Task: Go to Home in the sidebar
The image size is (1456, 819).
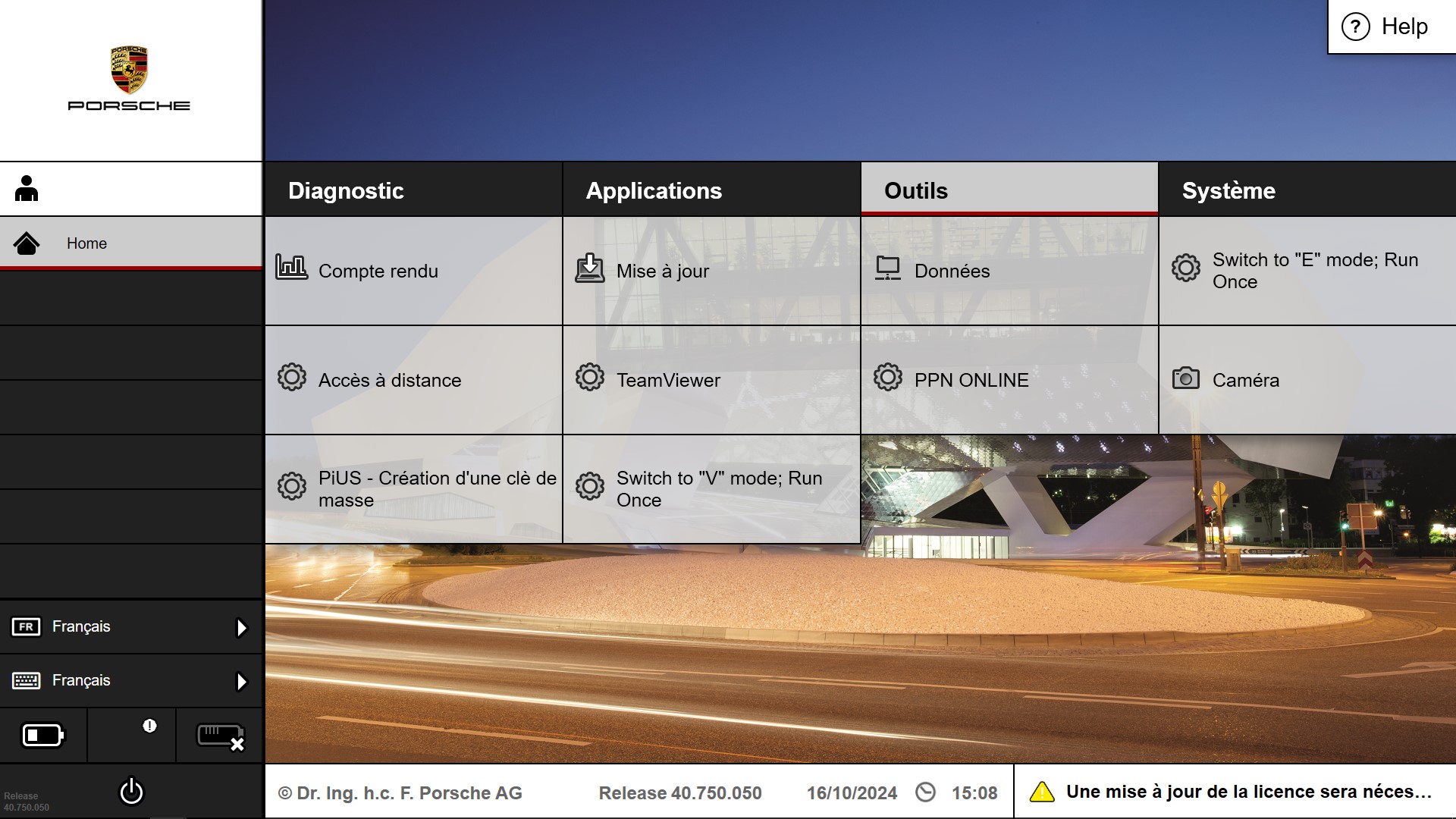Action: 131,243
